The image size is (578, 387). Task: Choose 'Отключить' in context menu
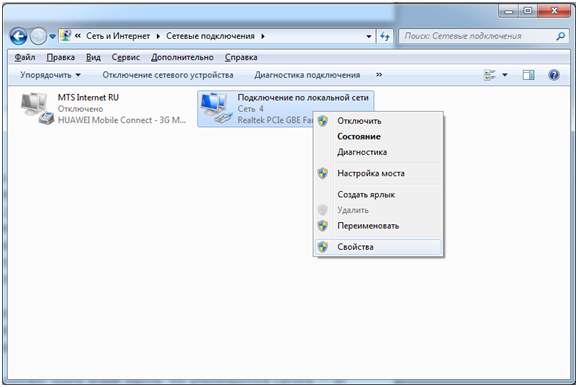pos(378,121)
